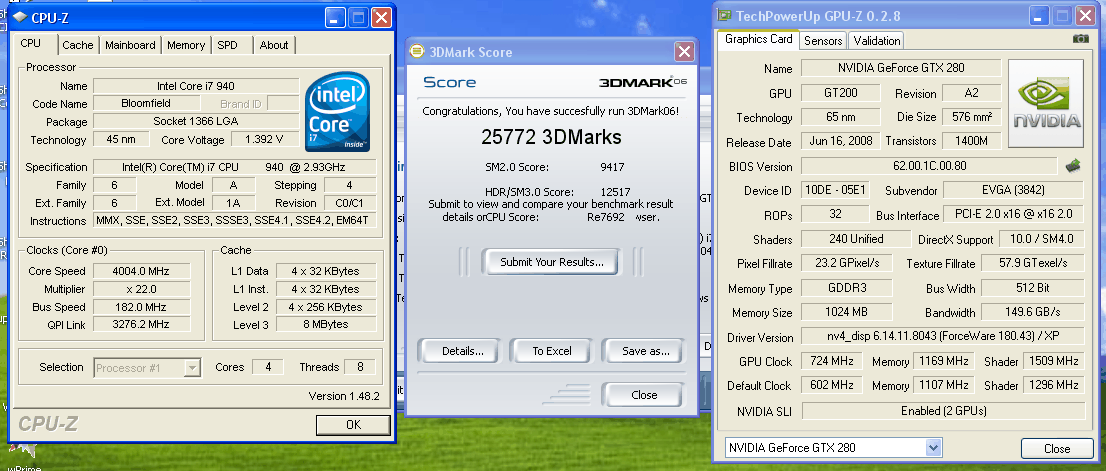Click the Driver Version field in GPU-Z
The width and height of the screenshot is (1106, 471).
click(942, 337)
